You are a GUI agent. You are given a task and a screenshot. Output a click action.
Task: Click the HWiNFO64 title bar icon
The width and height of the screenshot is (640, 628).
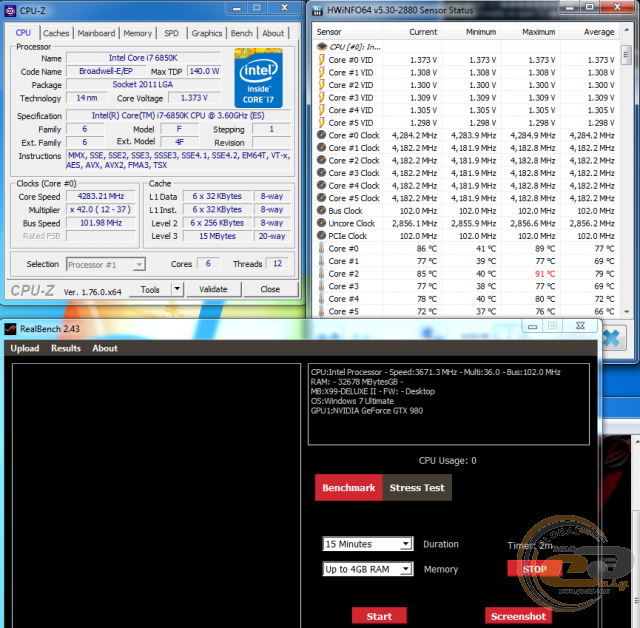coord(317,11)
